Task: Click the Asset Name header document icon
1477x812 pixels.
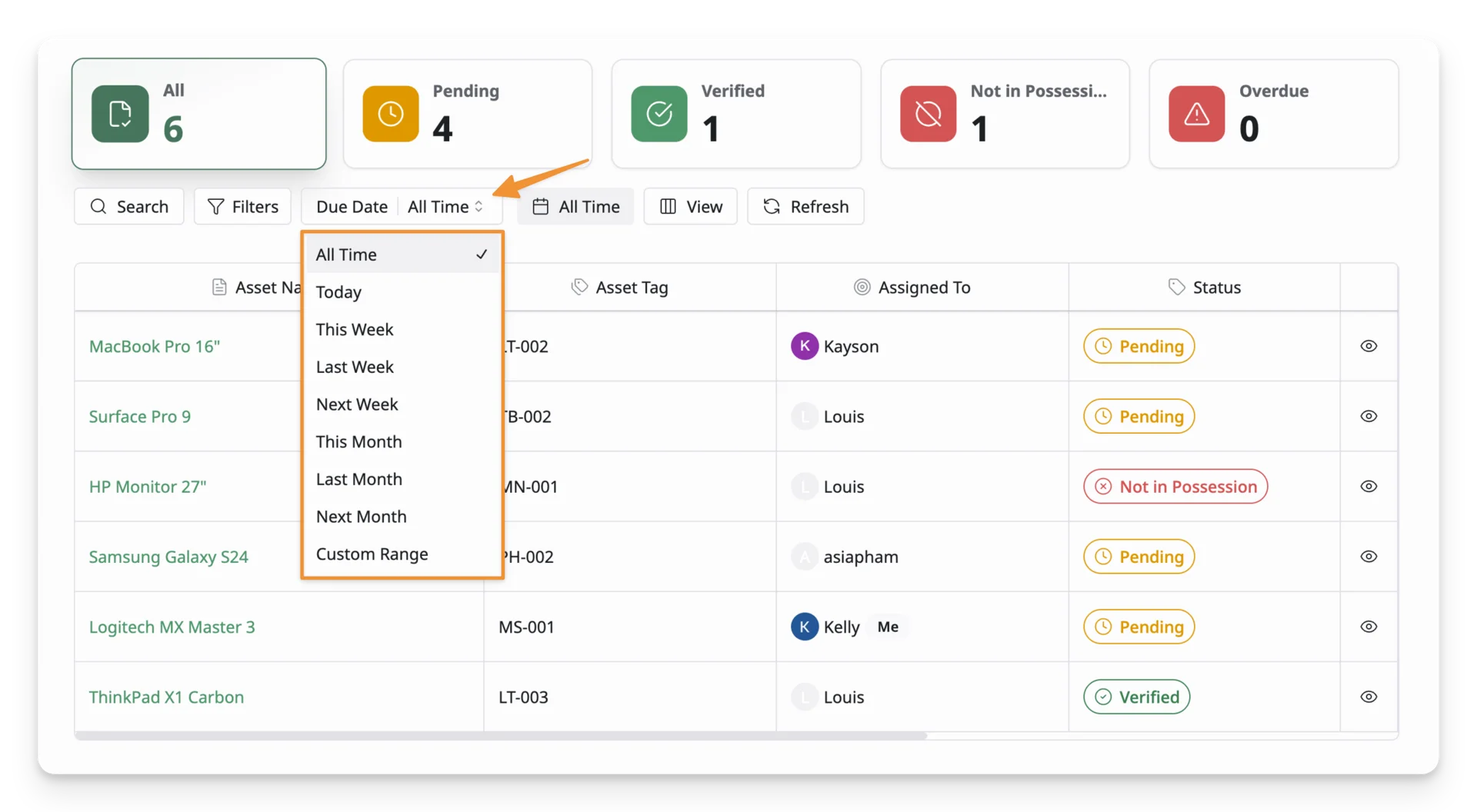Action: [219, 287]
